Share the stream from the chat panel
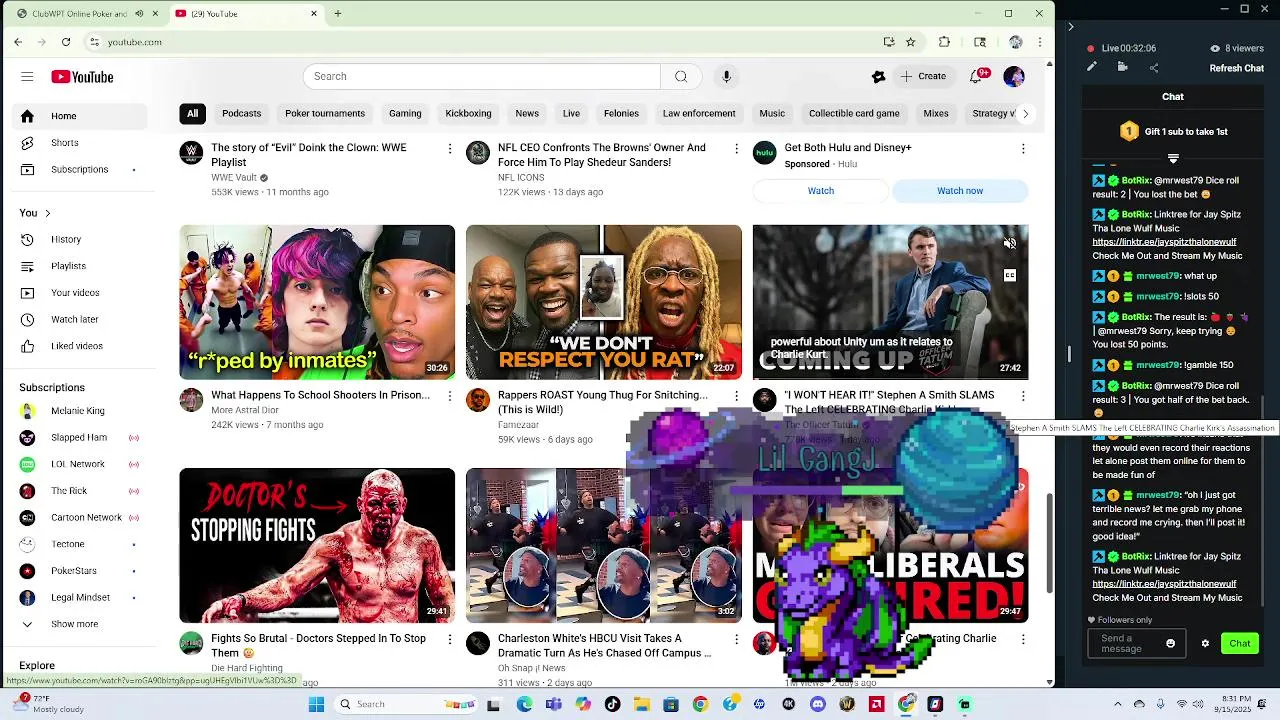 click(1154, 68)
